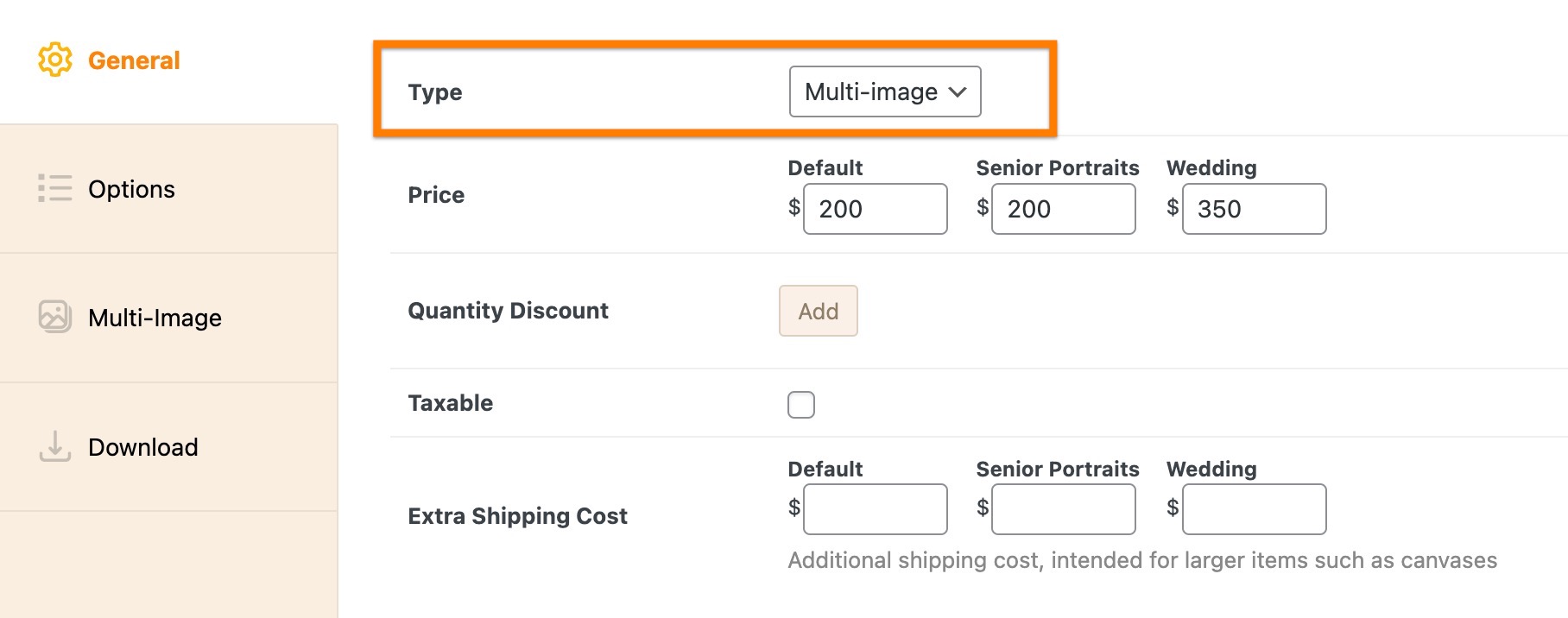
Task: Click the gear icon next to General
Action: tap(54, 60)
